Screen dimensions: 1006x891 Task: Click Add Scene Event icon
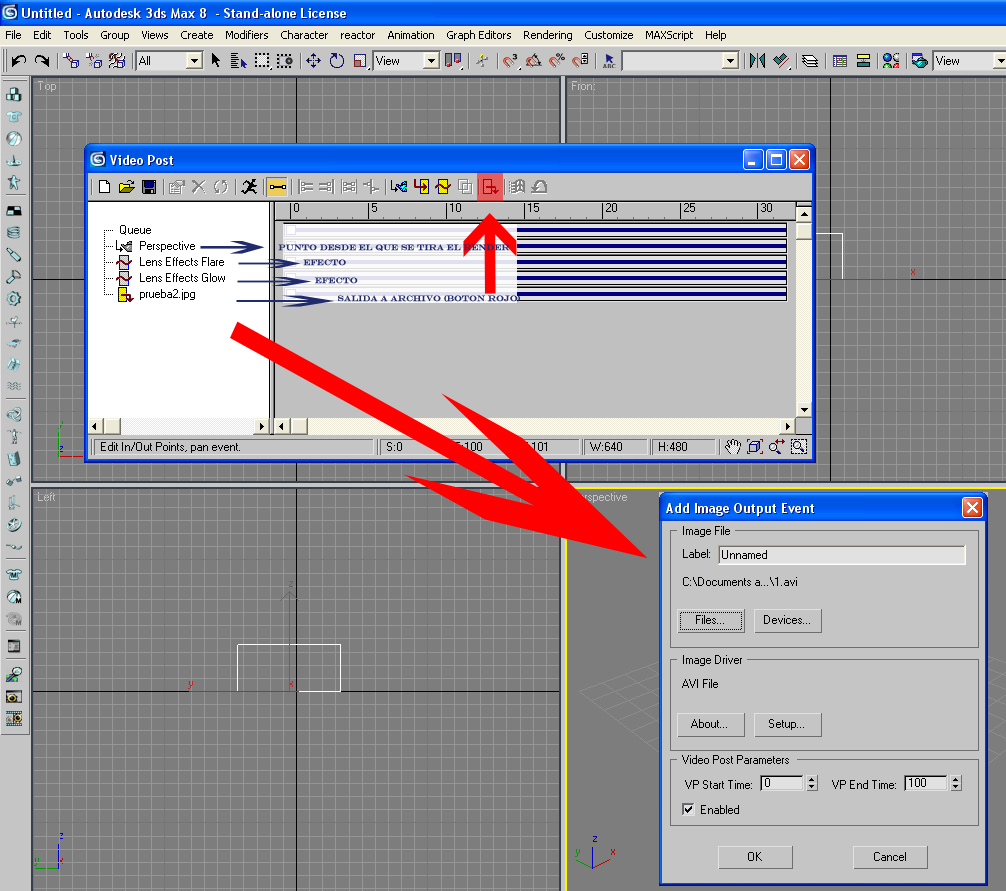point(398,187)
